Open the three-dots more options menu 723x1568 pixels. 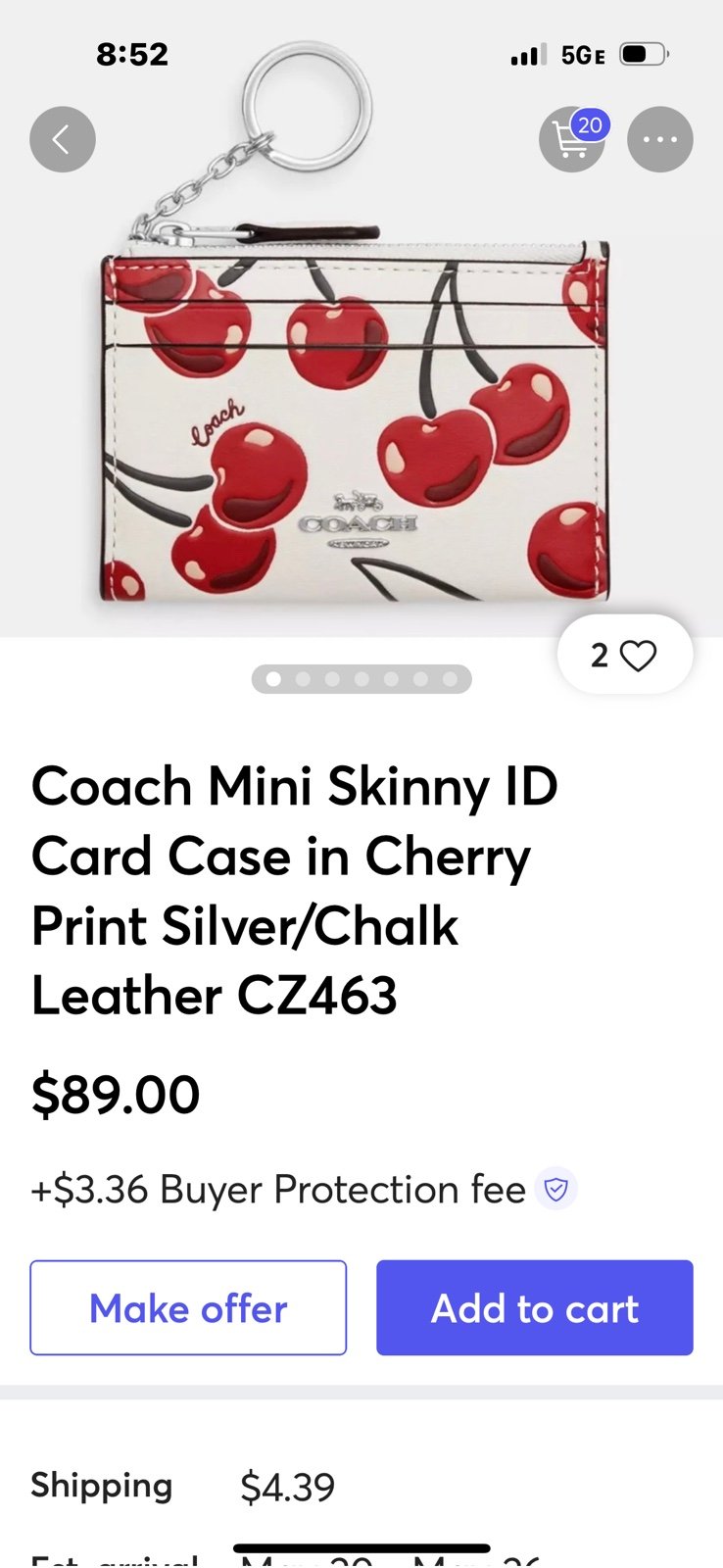click(x=660, y=139)
